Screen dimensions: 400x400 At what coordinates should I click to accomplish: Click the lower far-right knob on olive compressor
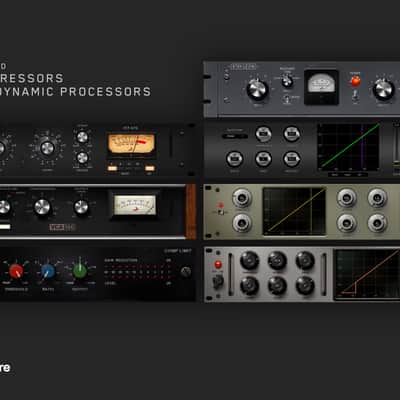tap(377, 223)
